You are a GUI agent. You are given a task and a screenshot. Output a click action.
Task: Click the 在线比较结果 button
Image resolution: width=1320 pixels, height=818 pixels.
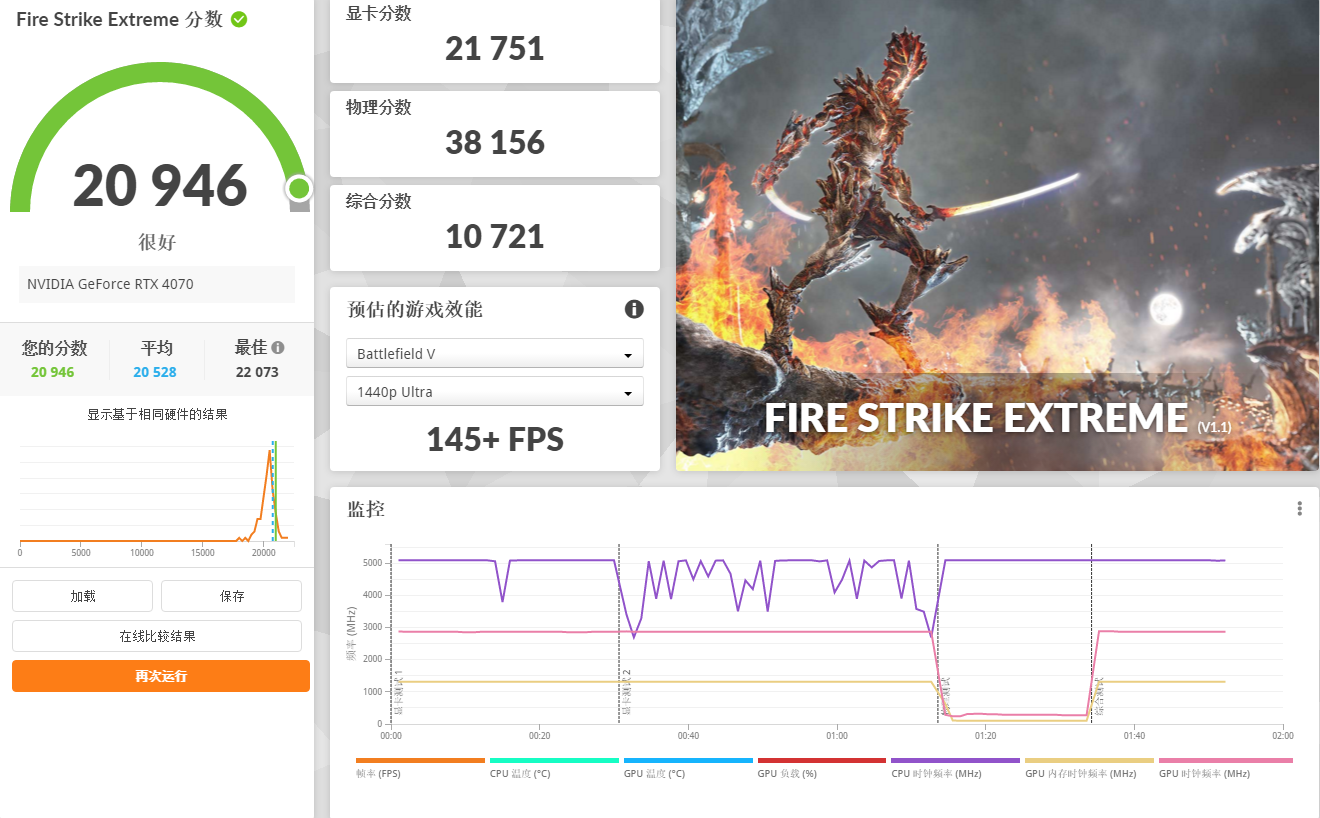click(157, 636)
